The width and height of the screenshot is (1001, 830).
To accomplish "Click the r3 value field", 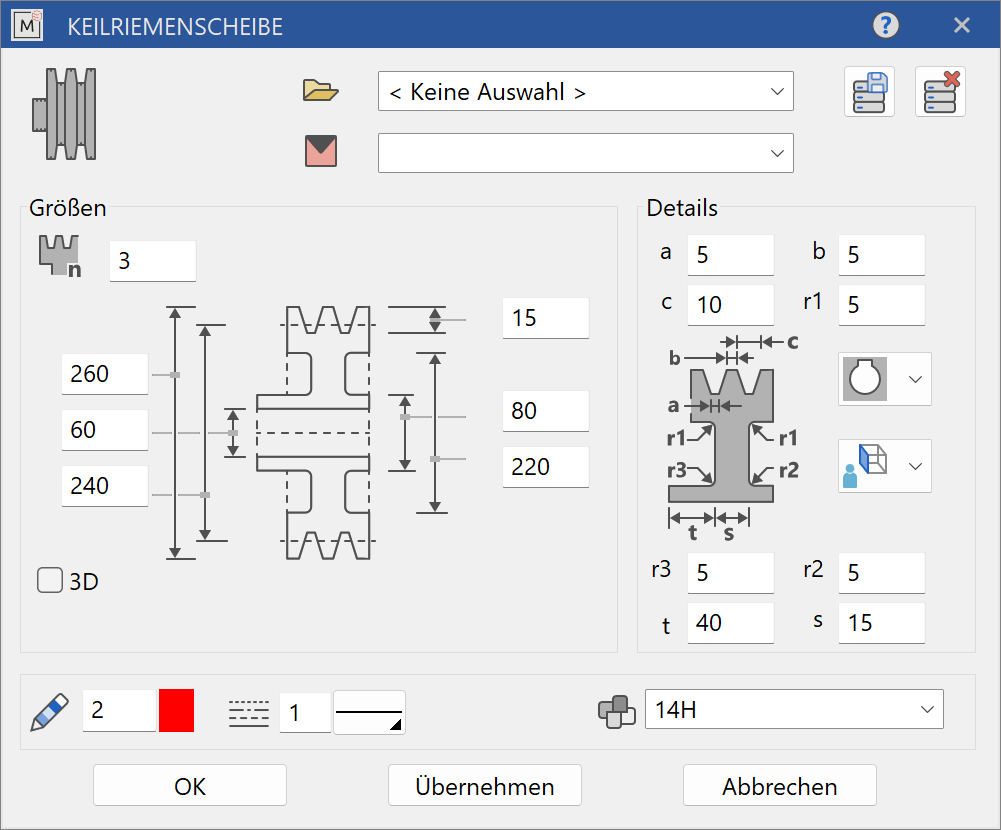I will coord(731,573).
